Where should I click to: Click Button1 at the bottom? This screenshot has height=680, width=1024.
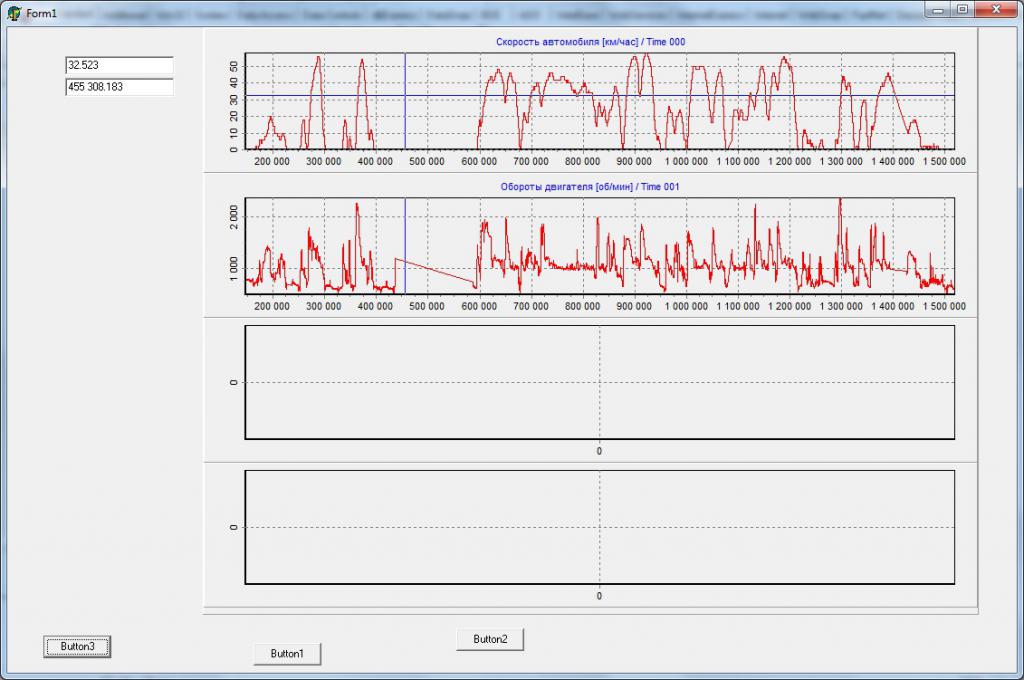pos(287,654)
